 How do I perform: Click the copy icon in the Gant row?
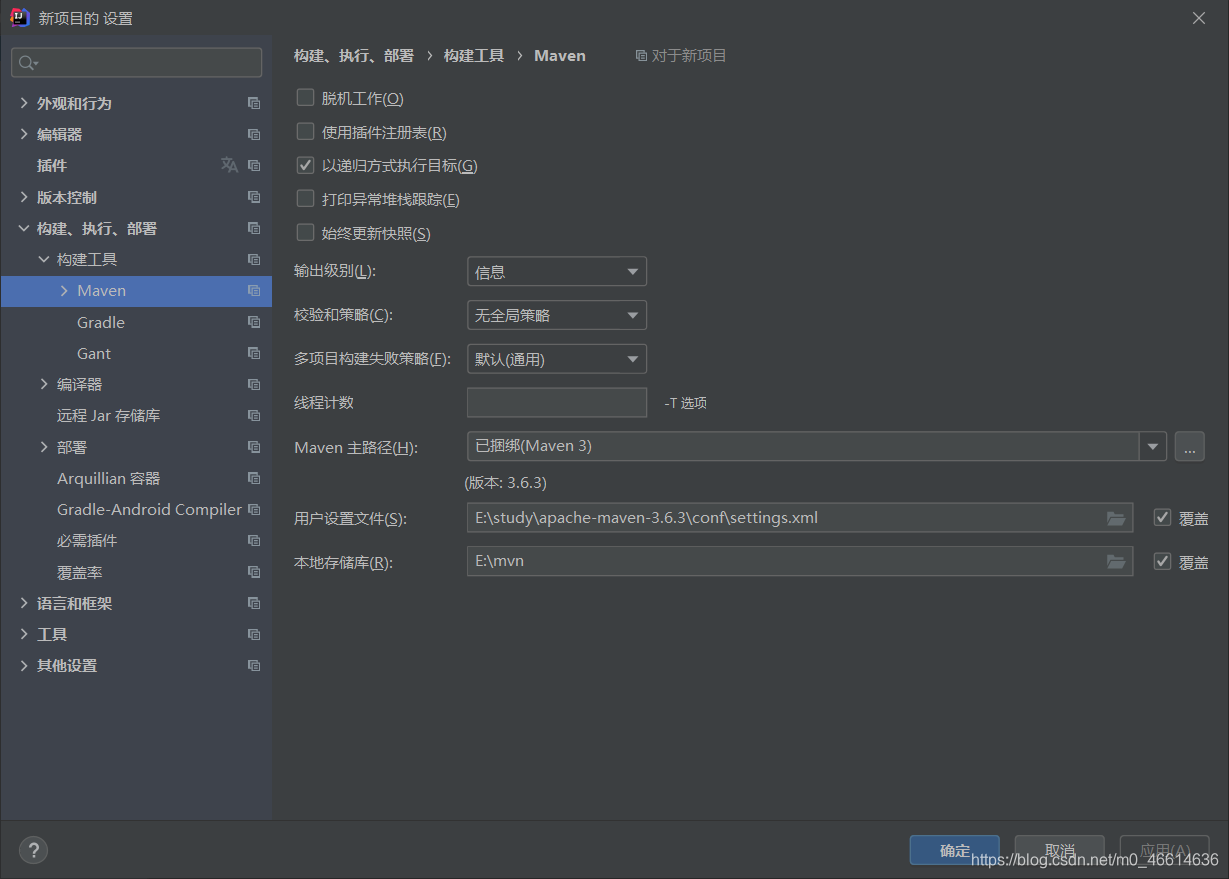pos(254,353)
